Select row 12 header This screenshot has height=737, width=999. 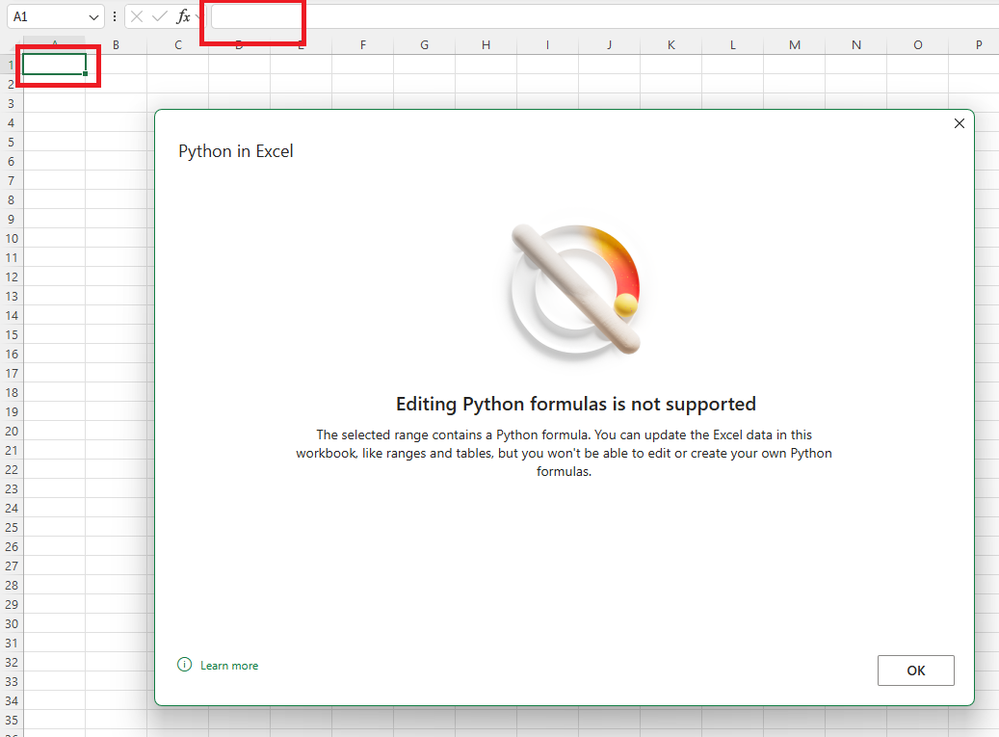coord(11,277)
